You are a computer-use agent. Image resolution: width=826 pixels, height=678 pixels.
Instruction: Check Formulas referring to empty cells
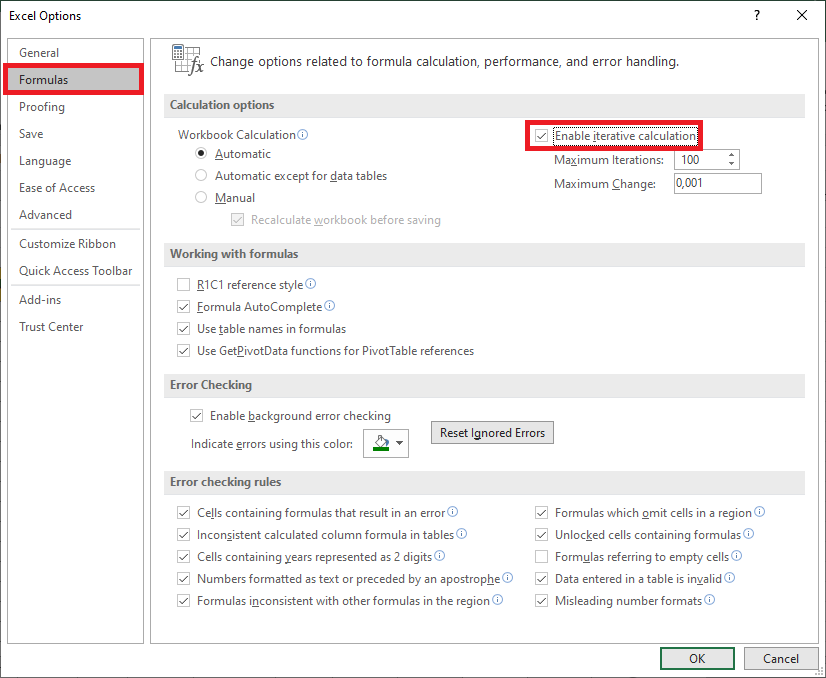click(x=542, y=557)
